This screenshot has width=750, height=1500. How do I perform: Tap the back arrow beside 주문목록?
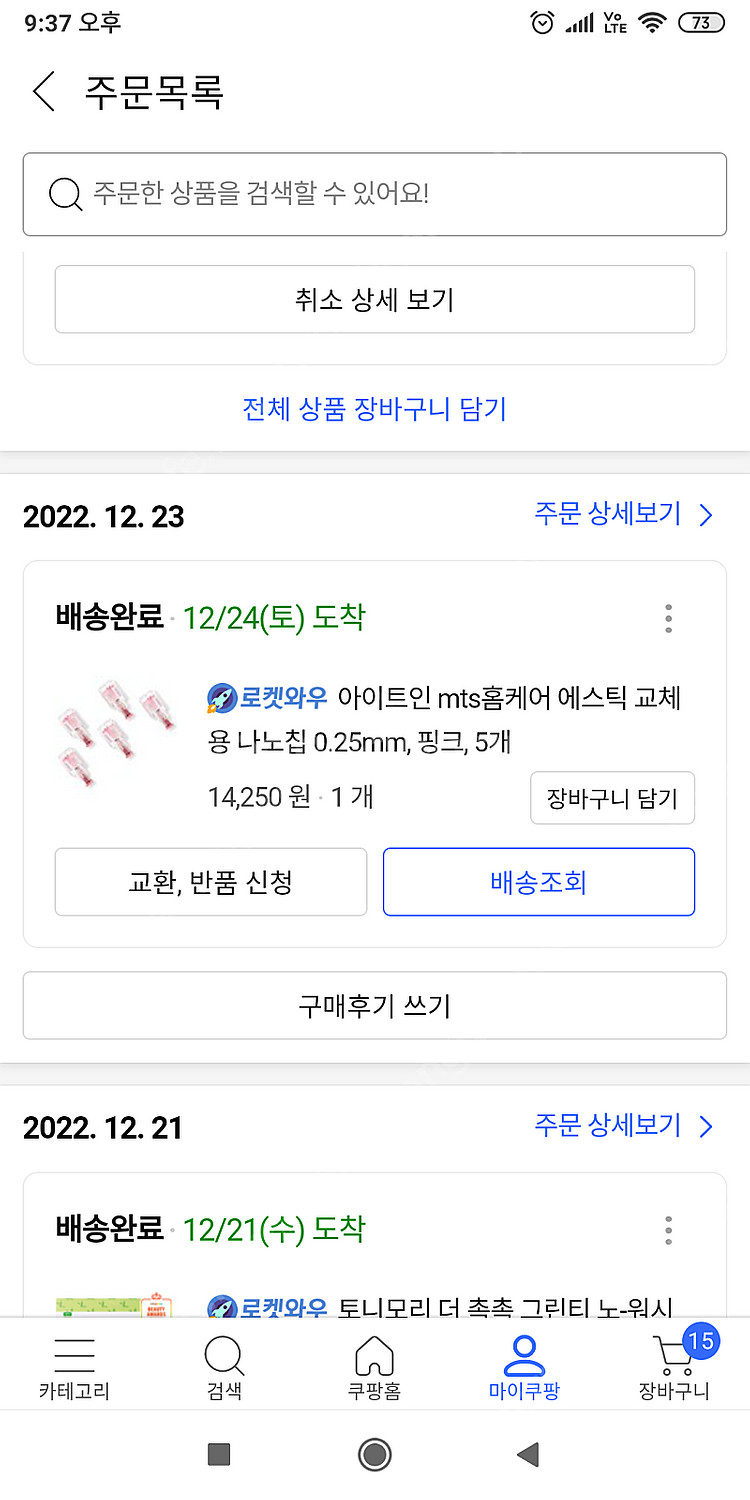(x=43, y=91)
